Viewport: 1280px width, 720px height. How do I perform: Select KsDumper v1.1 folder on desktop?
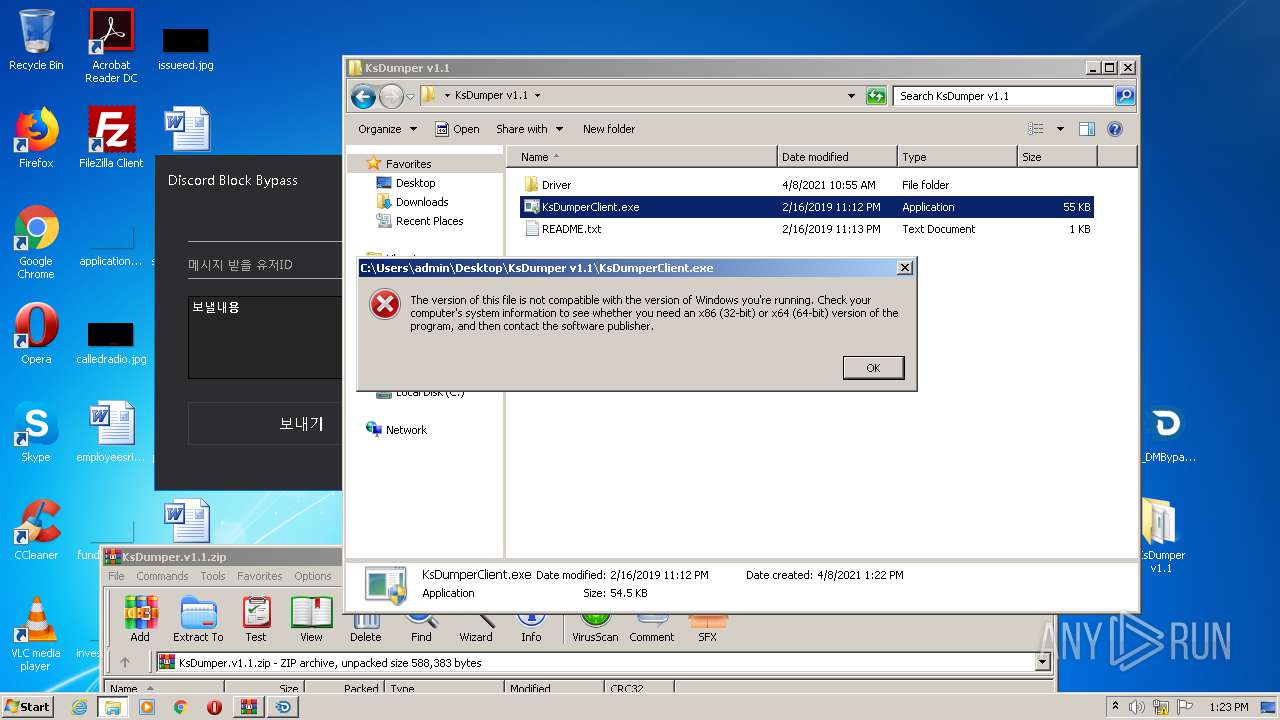(x=1160, y=535)
